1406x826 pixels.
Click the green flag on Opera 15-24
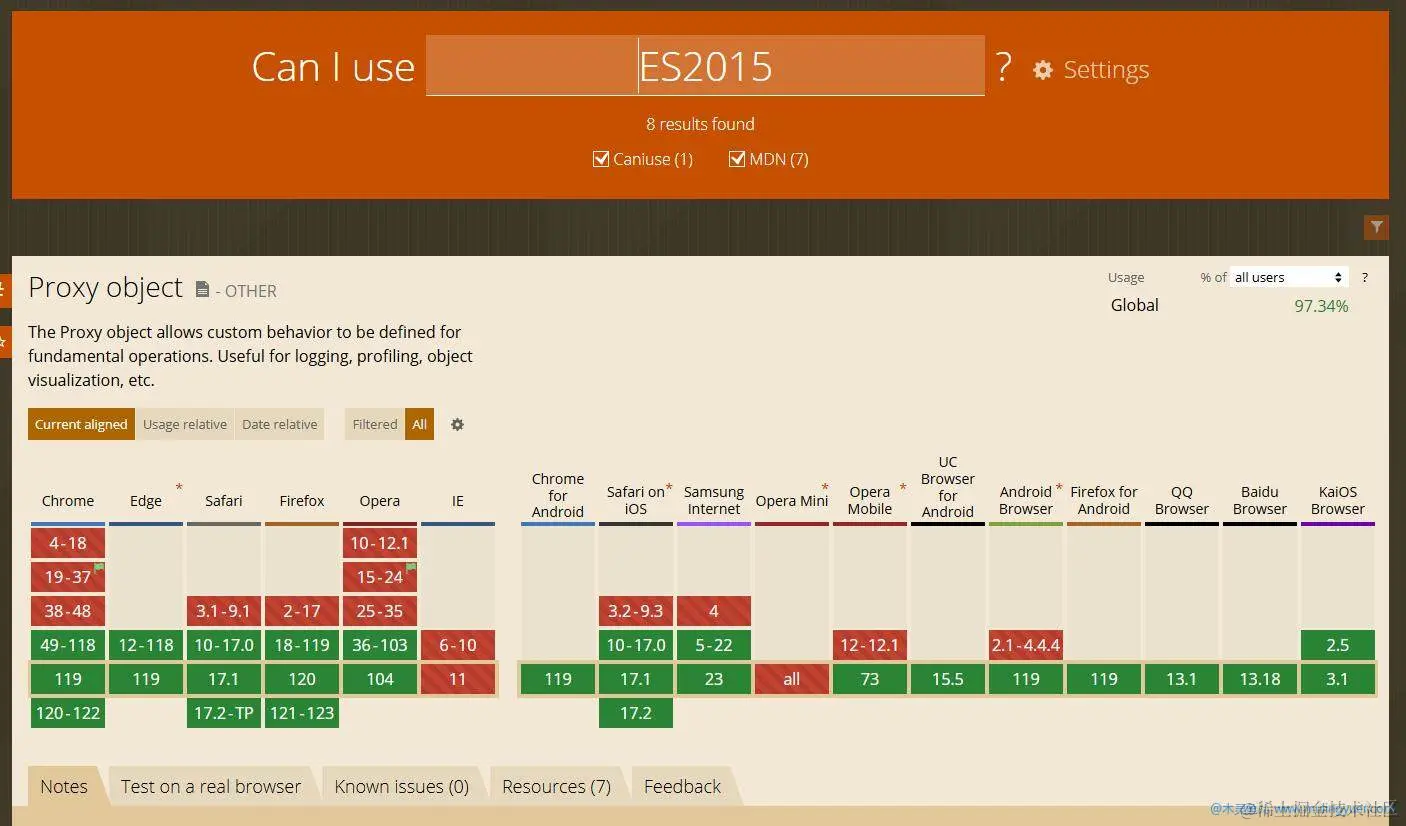point(411,566)
